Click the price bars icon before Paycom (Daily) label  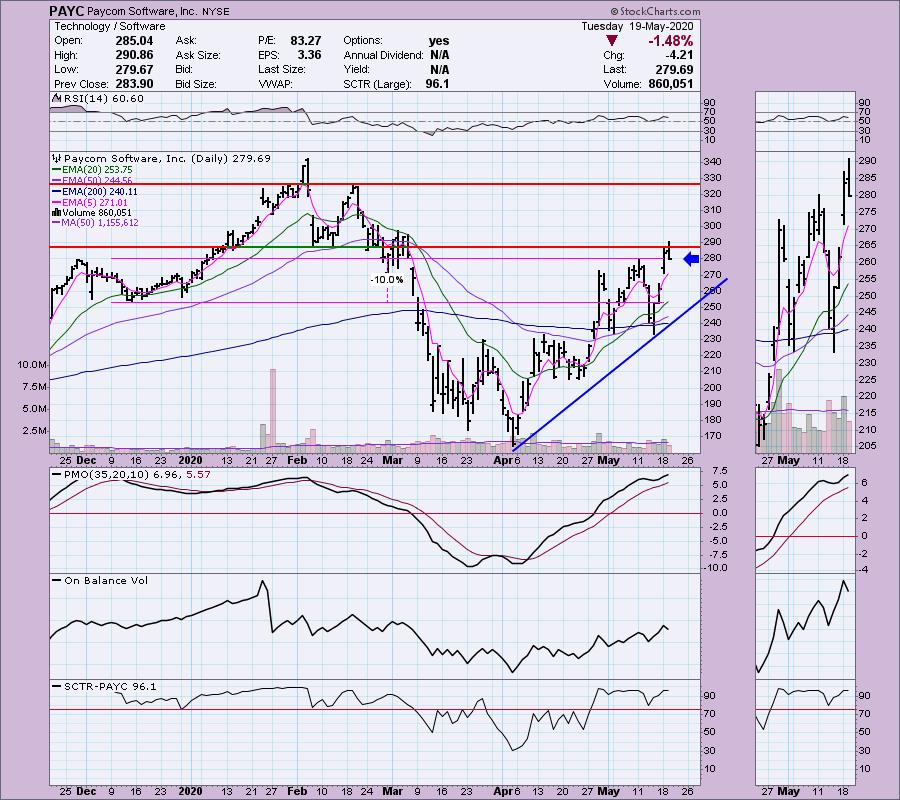coord(56,158)
